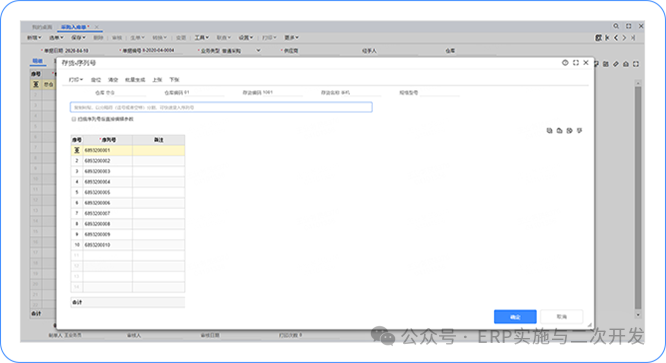
Task: Click the search magnifier icon at top right
Action: point(616,26)
